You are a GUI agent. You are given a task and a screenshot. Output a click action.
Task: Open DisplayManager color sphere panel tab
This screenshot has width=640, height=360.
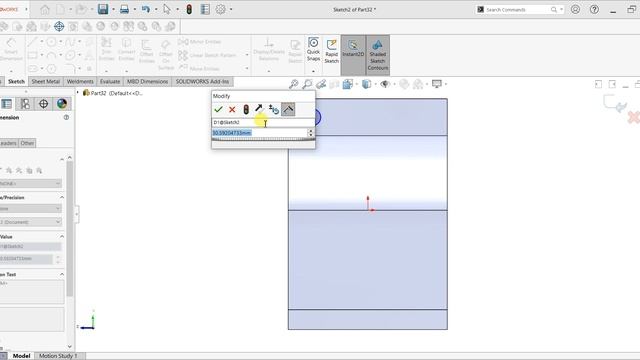tap(62, 104)
